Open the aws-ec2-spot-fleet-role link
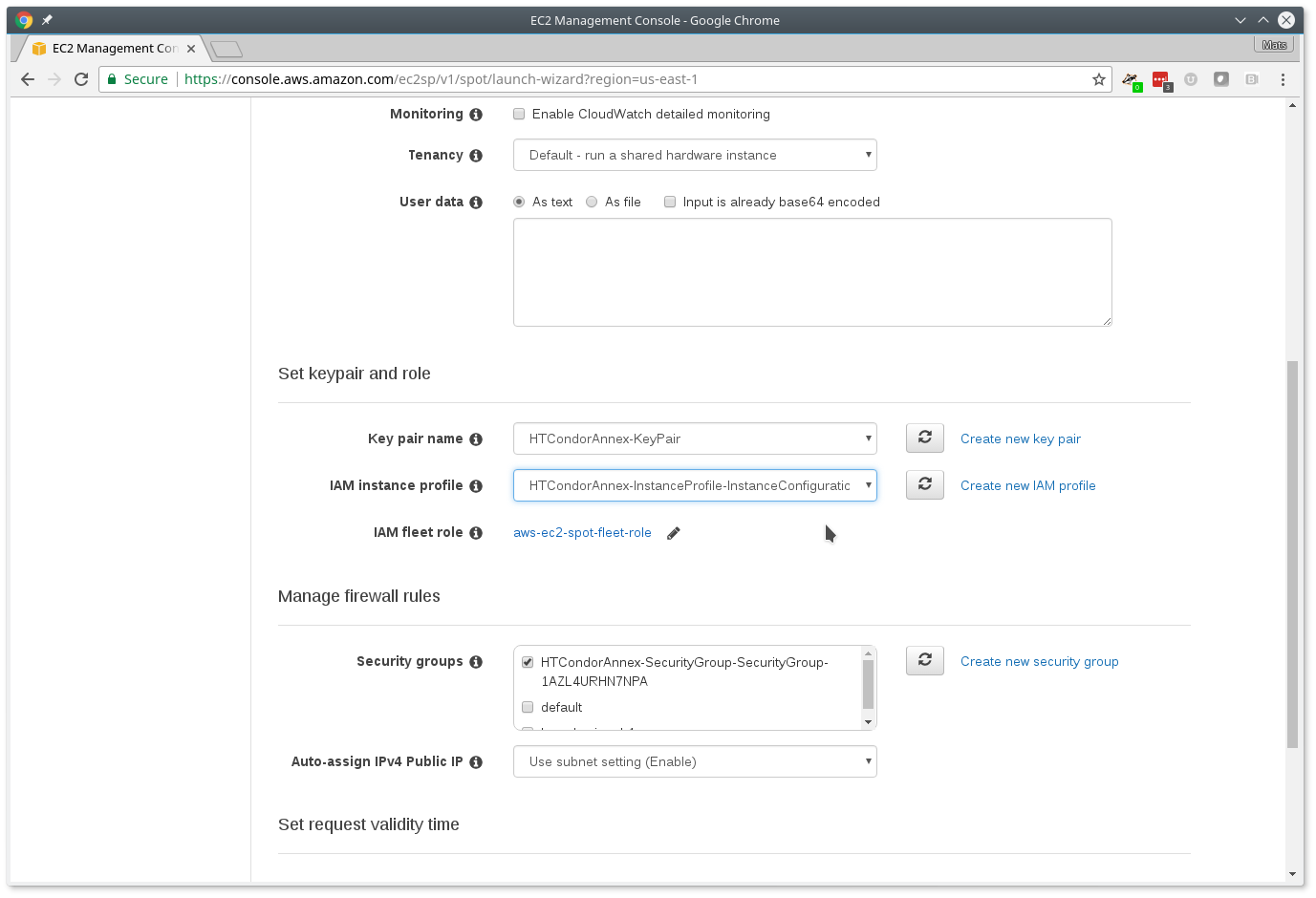Screen dimensions: 1316x898 point(582,533)
